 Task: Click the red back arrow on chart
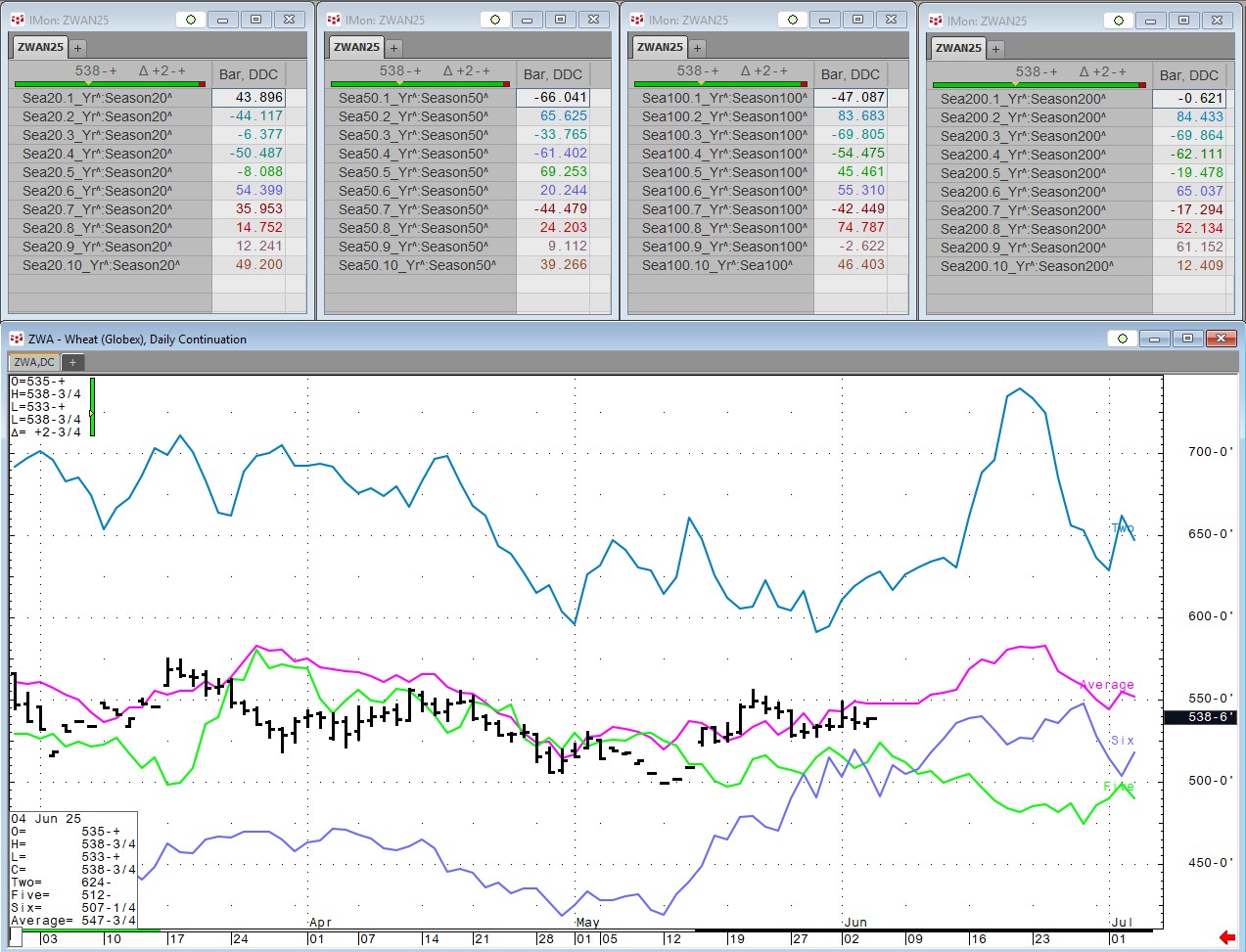click(x=1226, y=937)
